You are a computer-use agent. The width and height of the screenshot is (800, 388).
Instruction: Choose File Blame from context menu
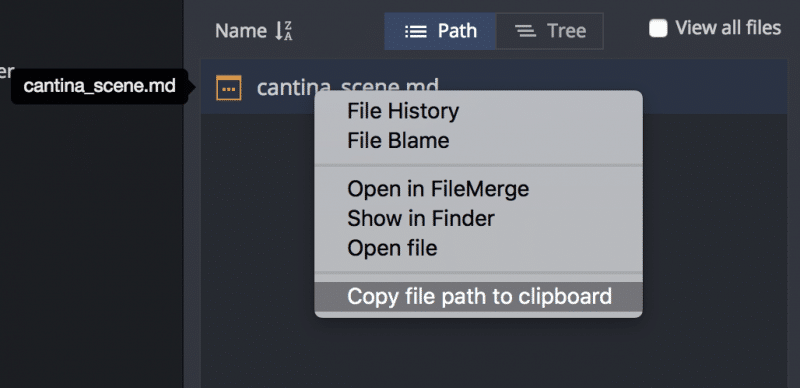398,141
